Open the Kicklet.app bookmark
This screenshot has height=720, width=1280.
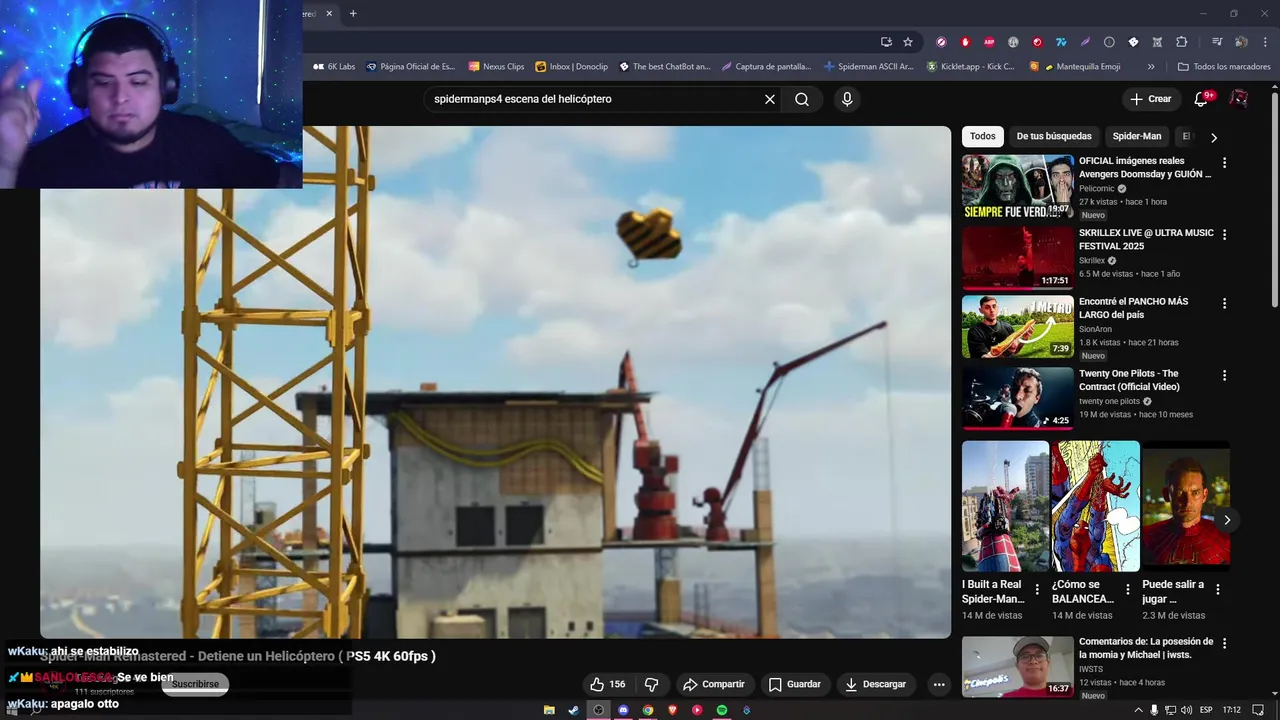970,67
